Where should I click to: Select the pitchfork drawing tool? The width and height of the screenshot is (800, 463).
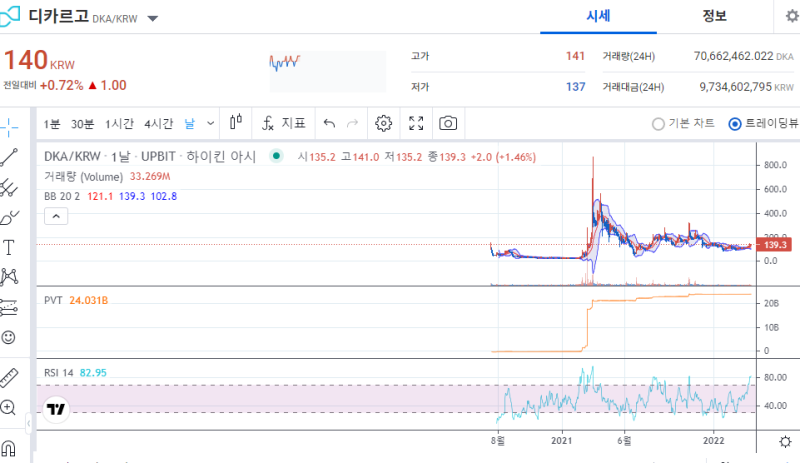click(9, 188)
